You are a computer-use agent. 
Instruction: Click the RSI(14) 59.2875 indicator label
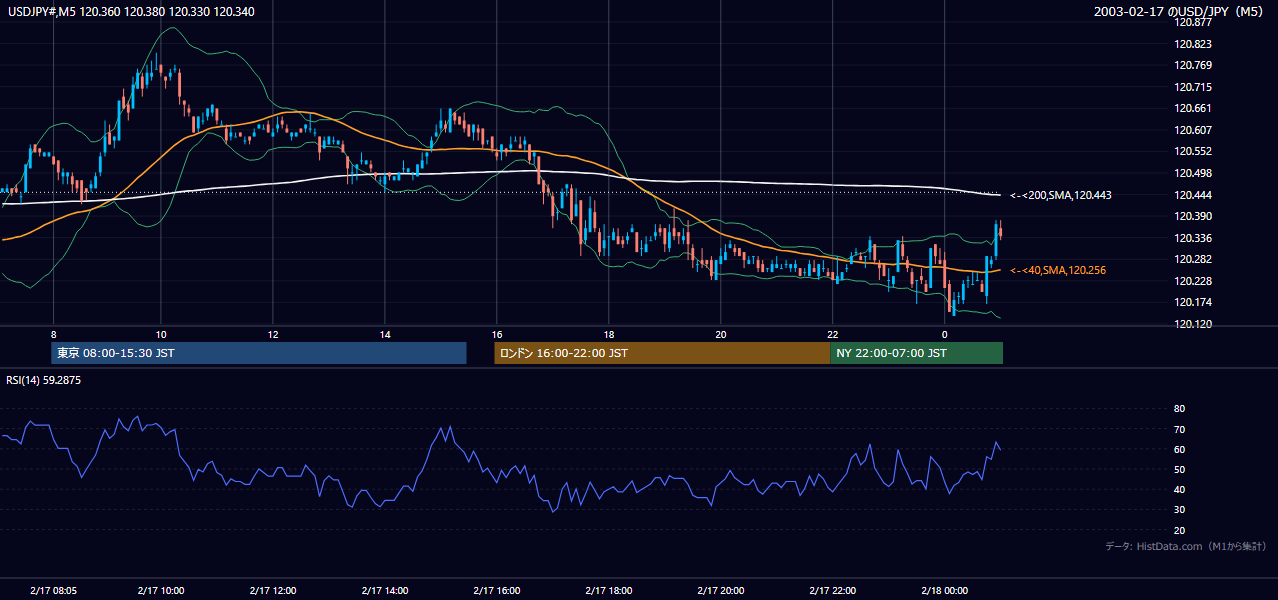point(44,379)
